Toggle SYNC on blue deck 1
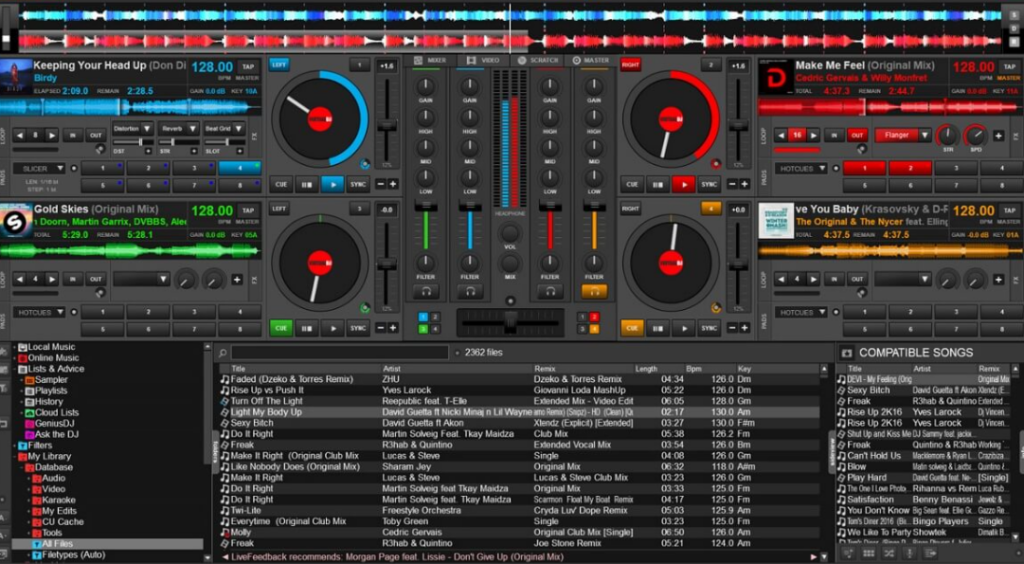This screenshot has height=564, width=1024. [x=358, y=185]
